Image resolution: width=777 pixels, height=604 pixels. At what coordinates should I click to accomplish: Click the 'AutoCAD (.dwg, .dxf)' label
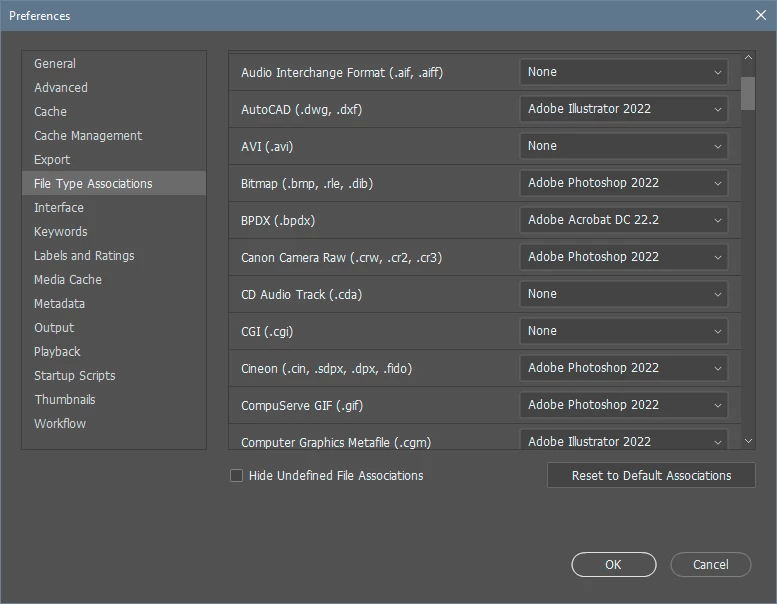click(301, 110)
